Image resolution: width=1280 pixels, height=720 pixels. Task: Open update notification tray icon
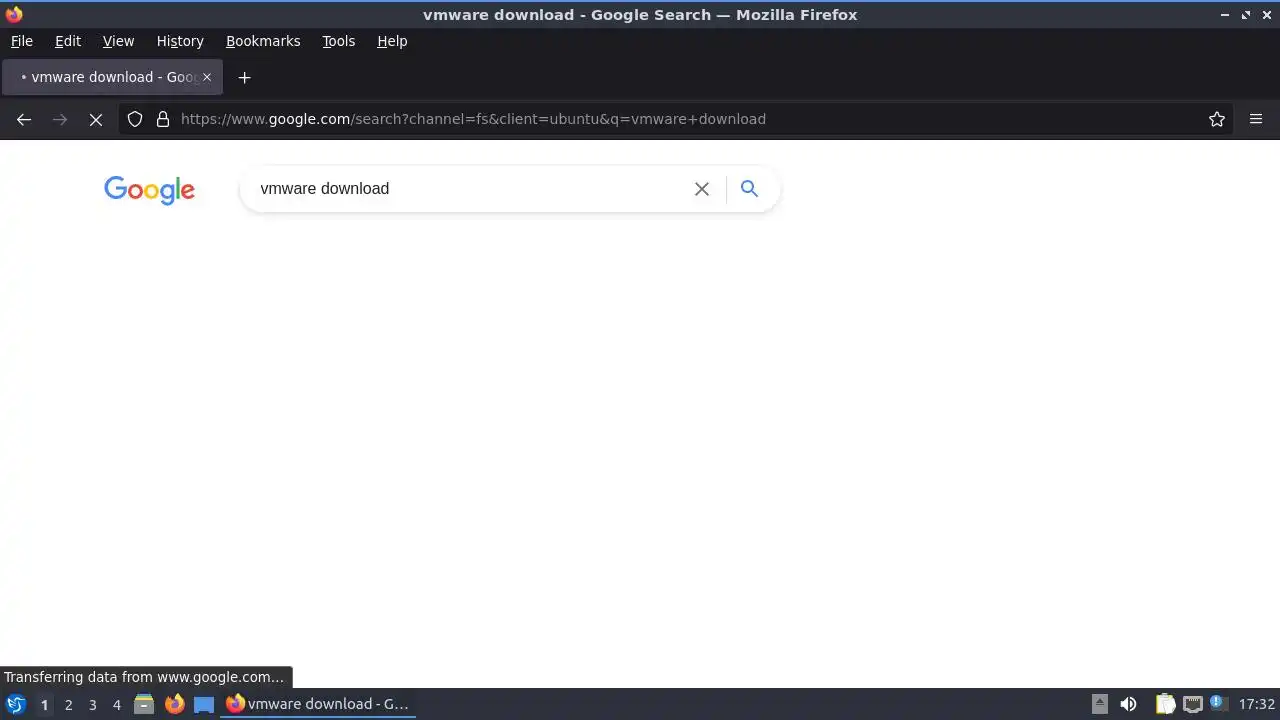coord(1217,703)
